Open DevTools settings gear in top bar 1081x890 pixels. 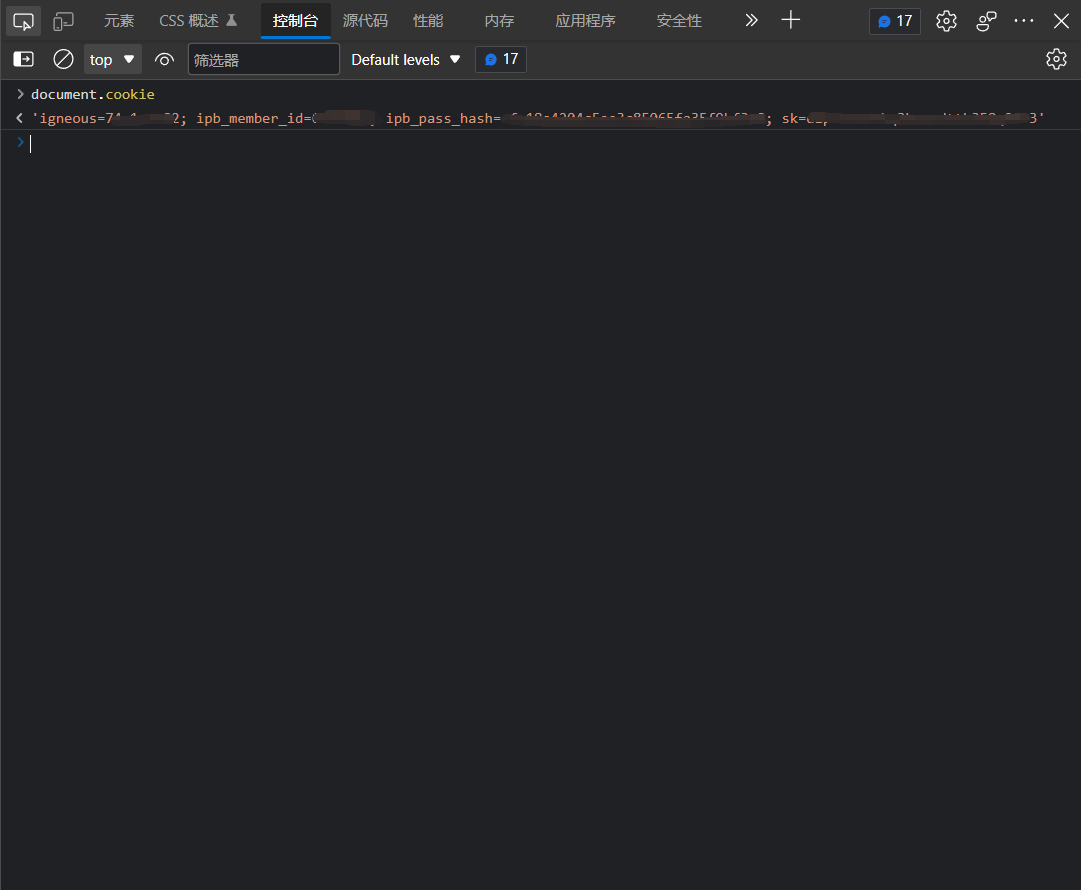point(946,21)
